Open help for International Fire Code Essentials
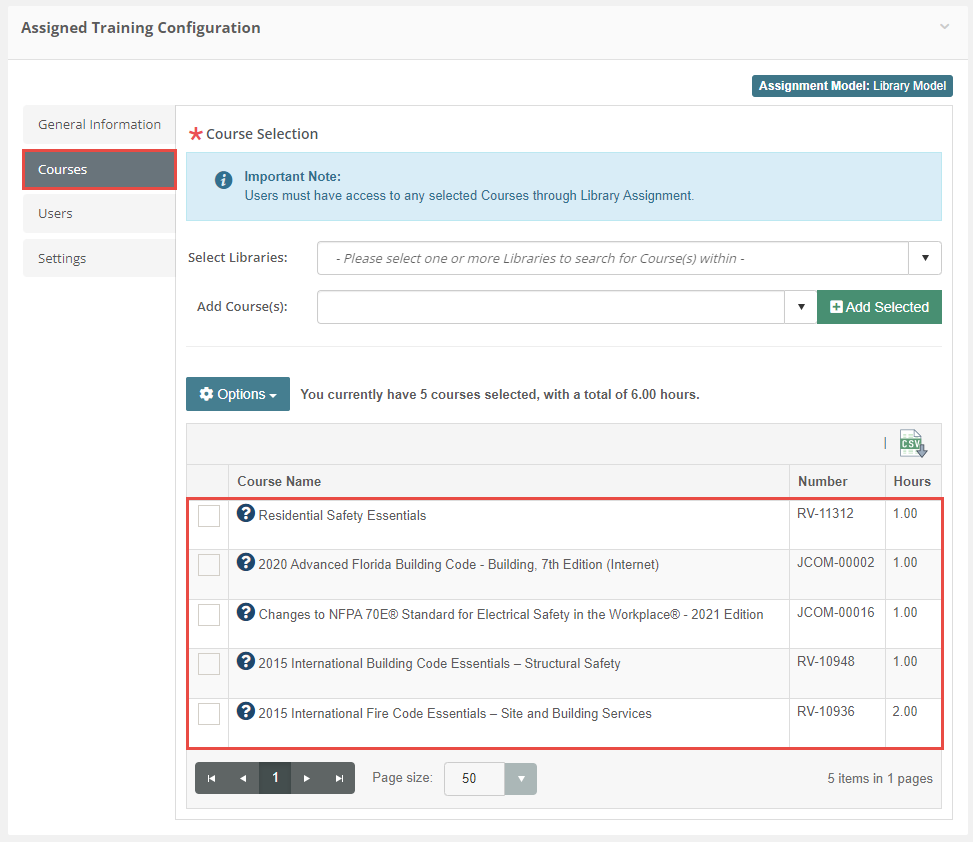973x842 pixels. (246, 711)
